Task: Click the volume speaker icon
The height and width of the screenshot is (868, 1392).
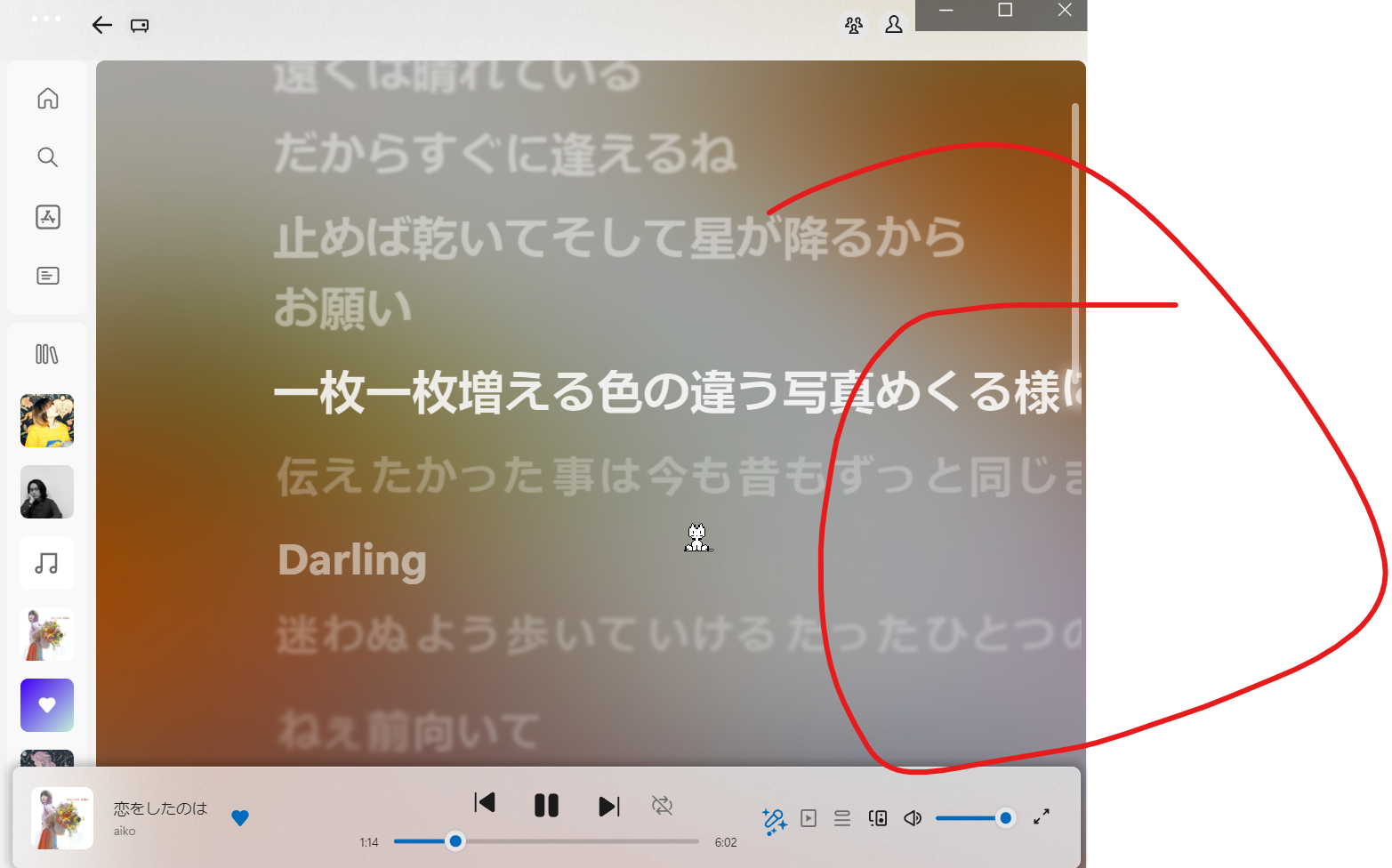Action: (x=913, y=818)
